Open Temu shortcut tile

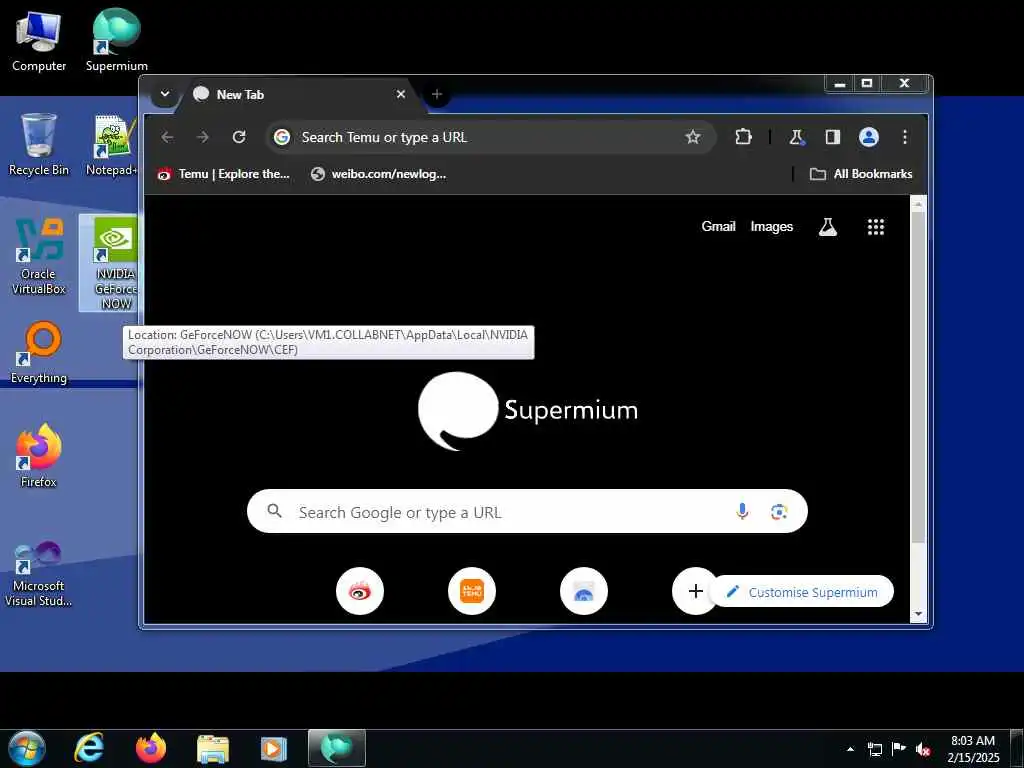pyautogui.click(x=472, y=591)
